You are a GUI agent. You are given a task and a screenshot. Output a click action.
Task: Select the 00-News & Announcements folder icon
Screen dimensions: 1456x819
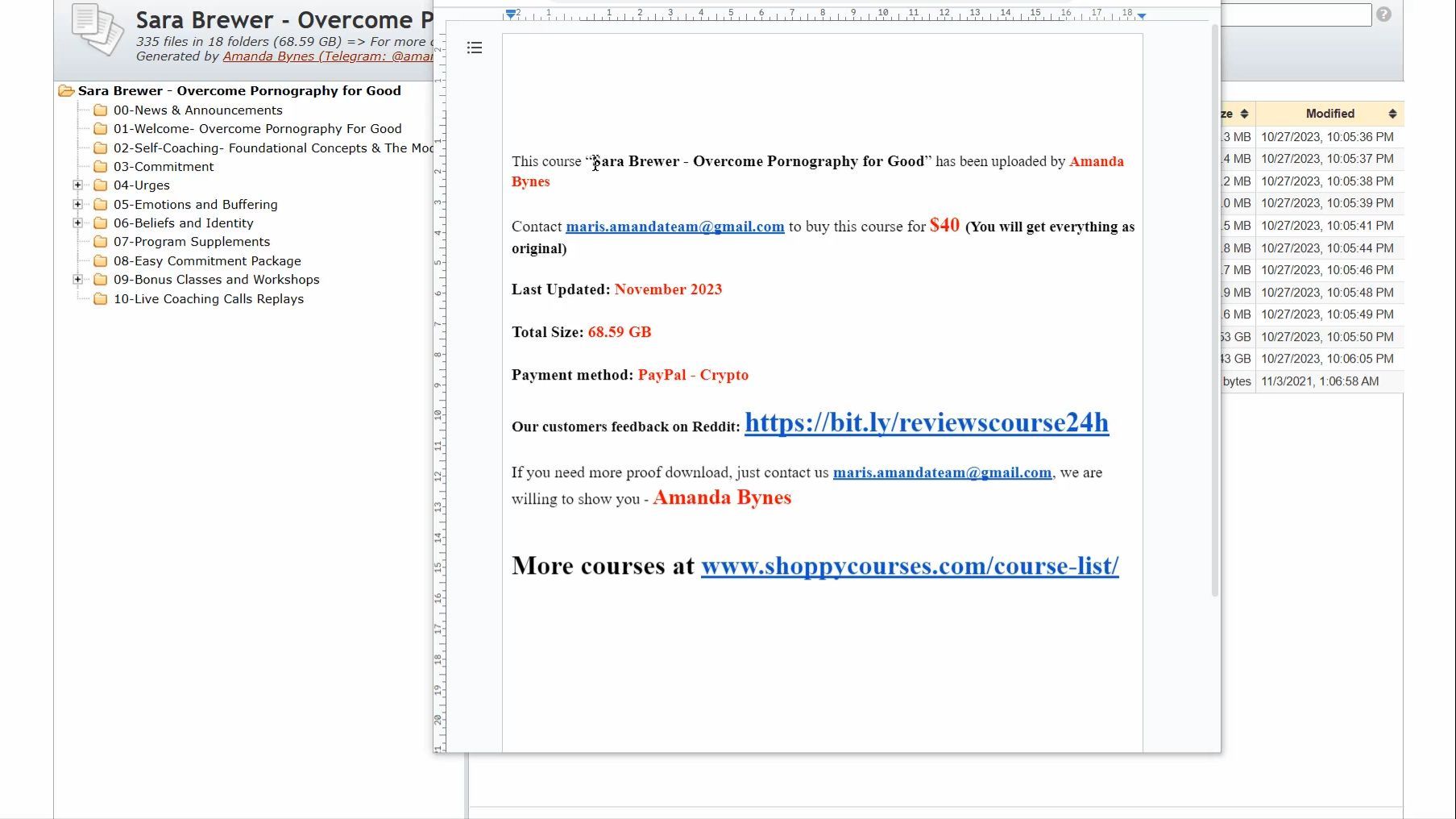(x=101, y=110)
